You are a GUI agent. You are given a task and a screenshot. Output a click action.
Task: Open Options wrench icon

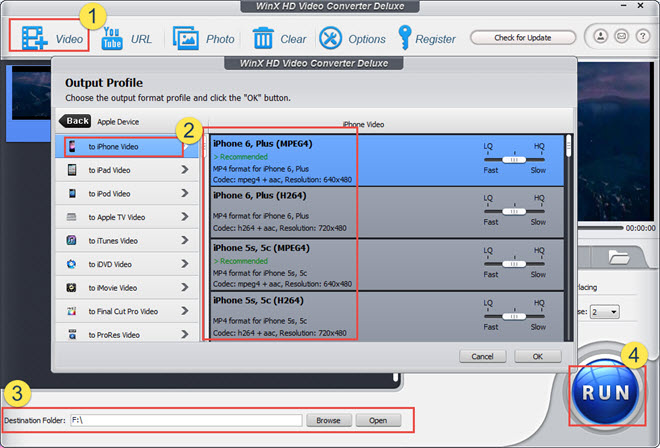330,38
